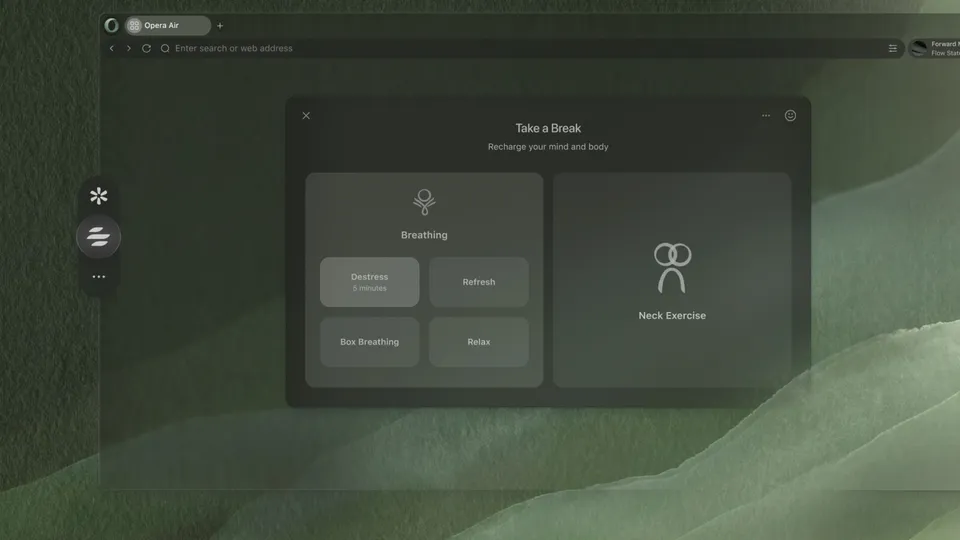Close the Take a Break dialog
Screen dimensions: 960x540
pyautogui.click(x=306, y=116)
